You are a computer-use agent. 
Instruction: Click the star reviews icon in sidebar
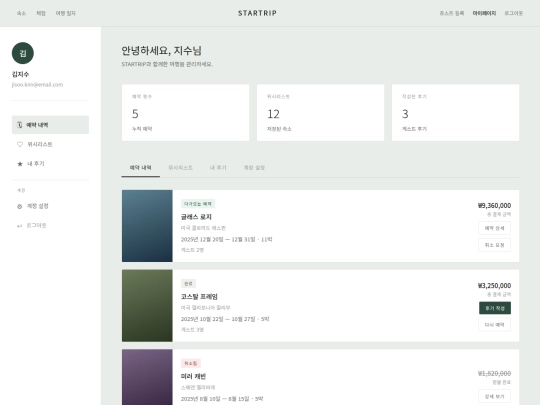click(x=20, y=164)
